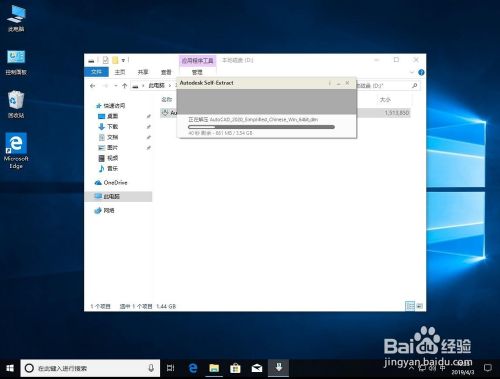Minimize the Autodesk Self-Extract dialog
This screenshot has width=500, height=379.
point(338,83)
